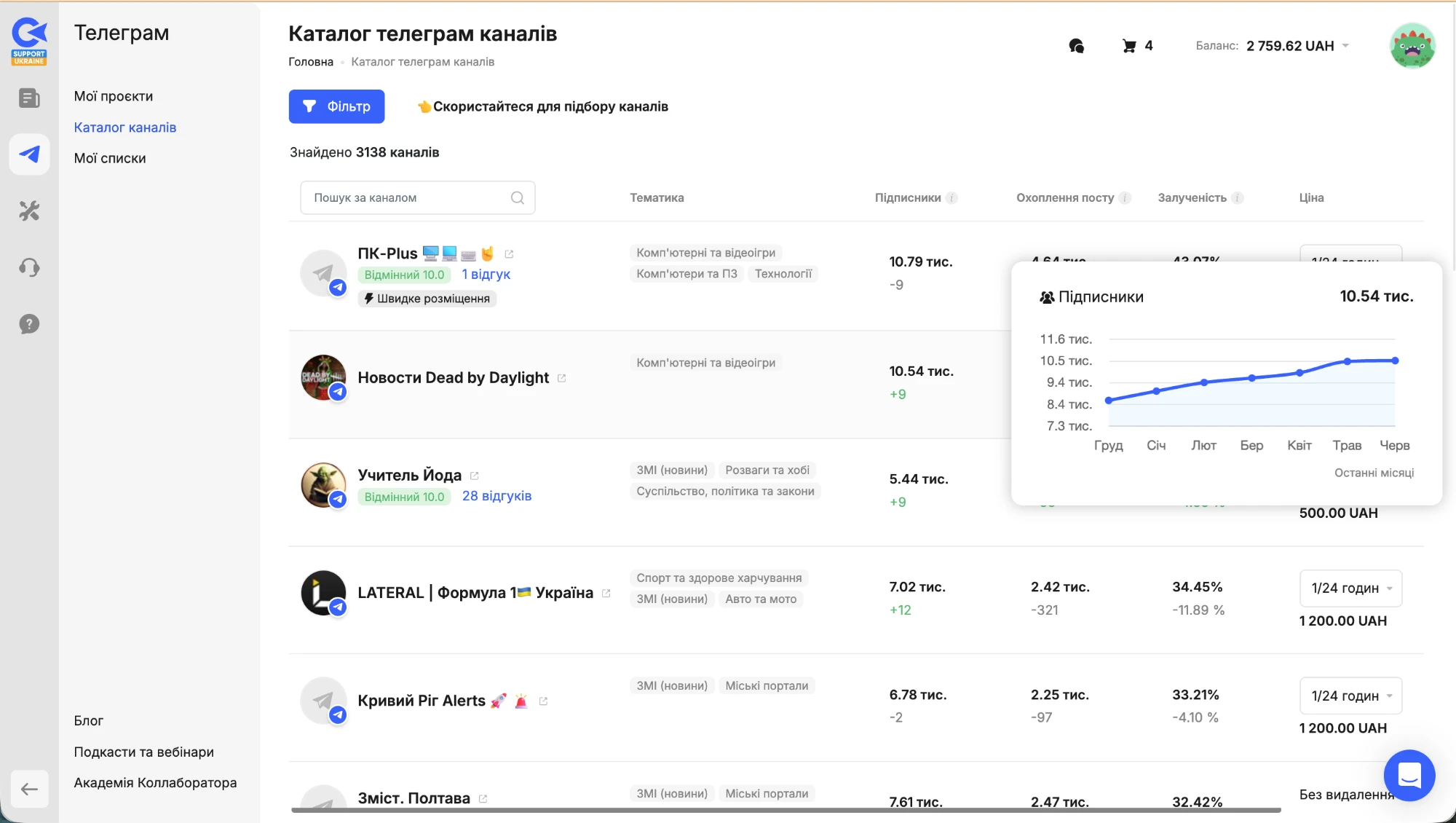Click the Відмінний 10.0 rating for ПК-Plus
The image size is (1456, 823).
pos(404,275)
